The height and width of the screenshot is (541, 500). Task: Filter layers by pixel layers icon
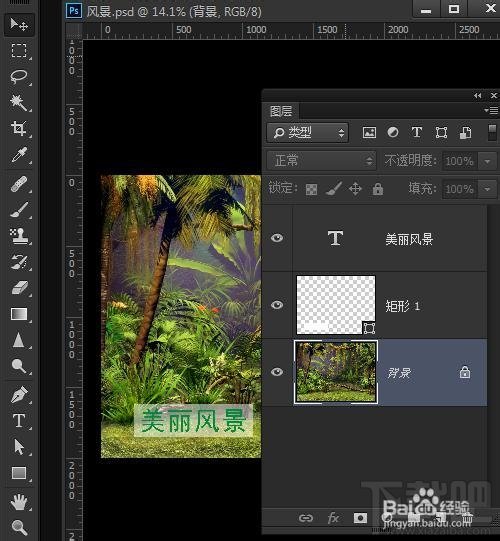tap(369, 132)
